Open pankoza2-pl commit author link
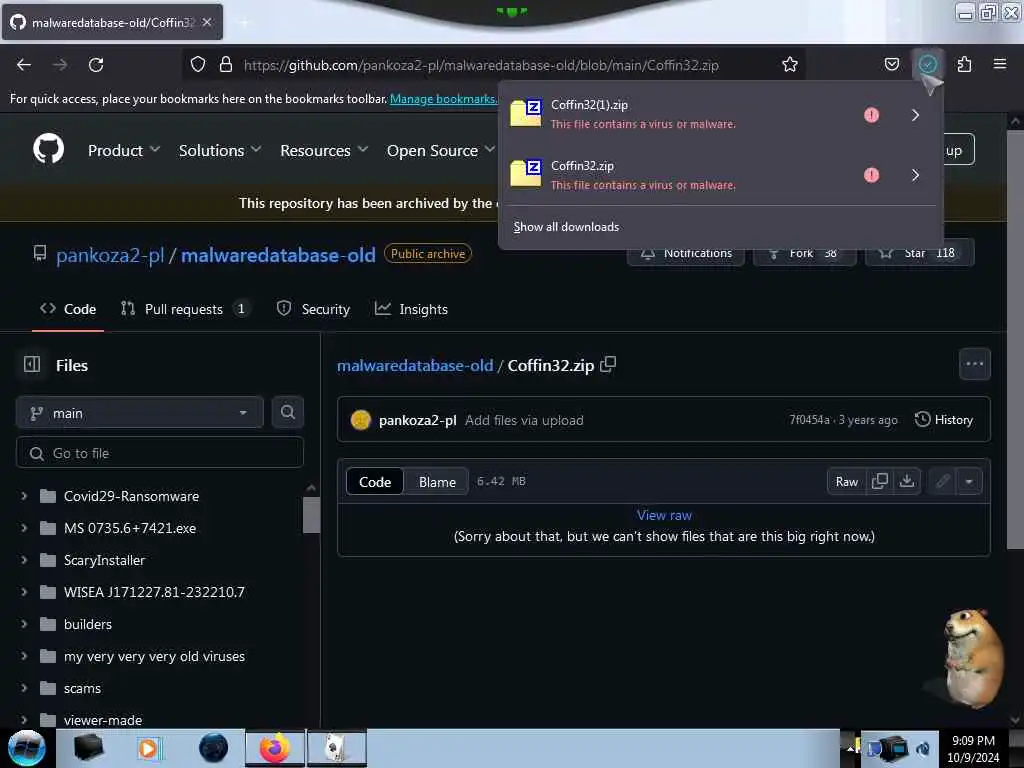 click(x=417, y=420)
